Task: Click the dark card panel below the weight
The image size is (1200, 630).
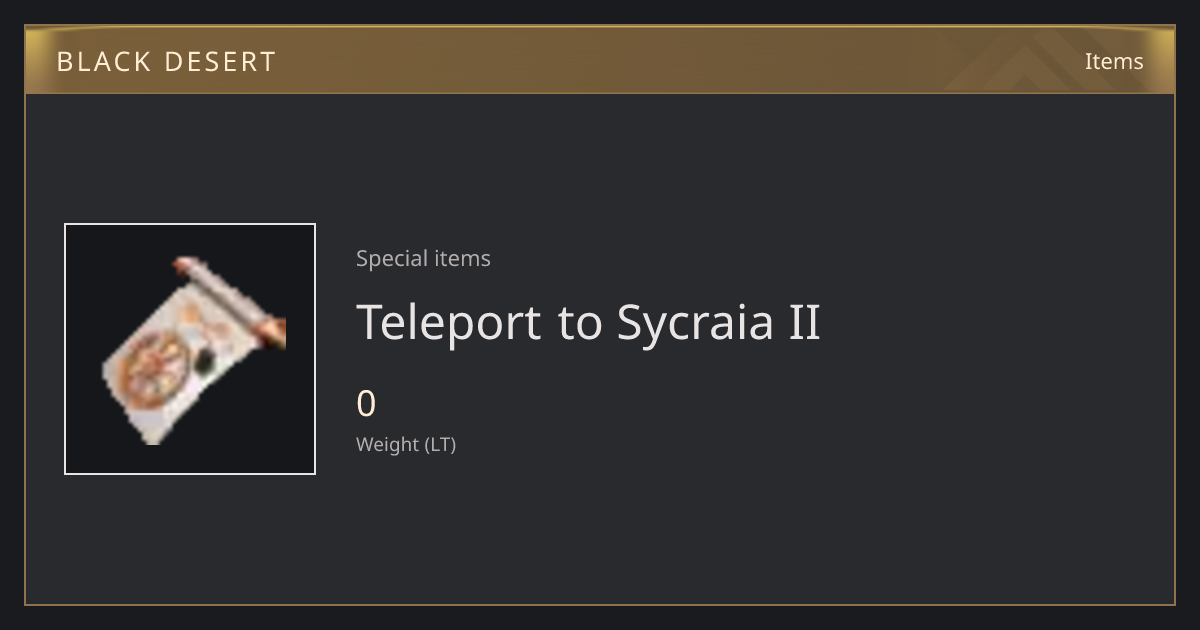Action: (600, 535)
